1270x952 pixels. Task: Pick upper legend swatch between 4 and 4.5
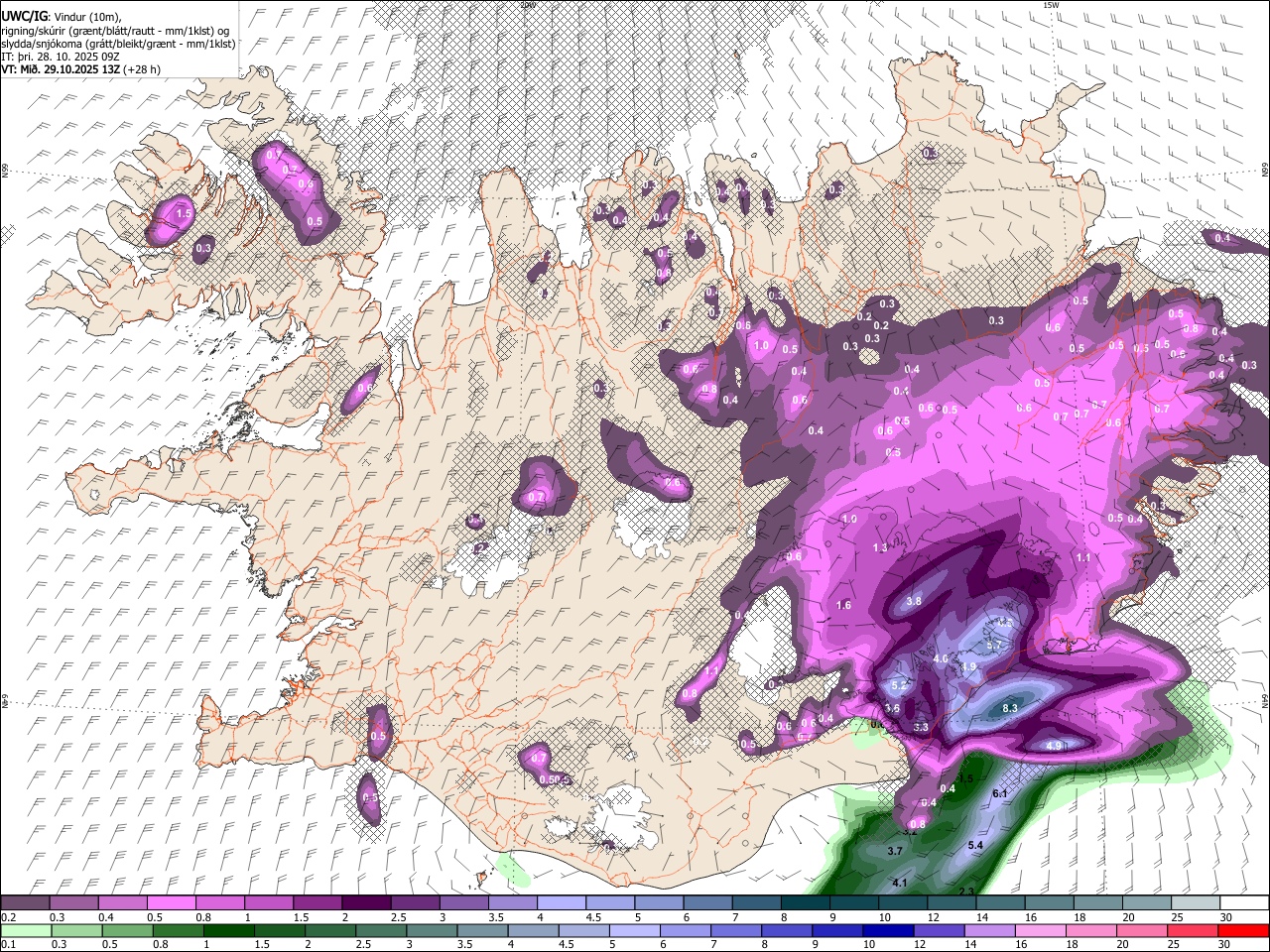click(560, 903)
